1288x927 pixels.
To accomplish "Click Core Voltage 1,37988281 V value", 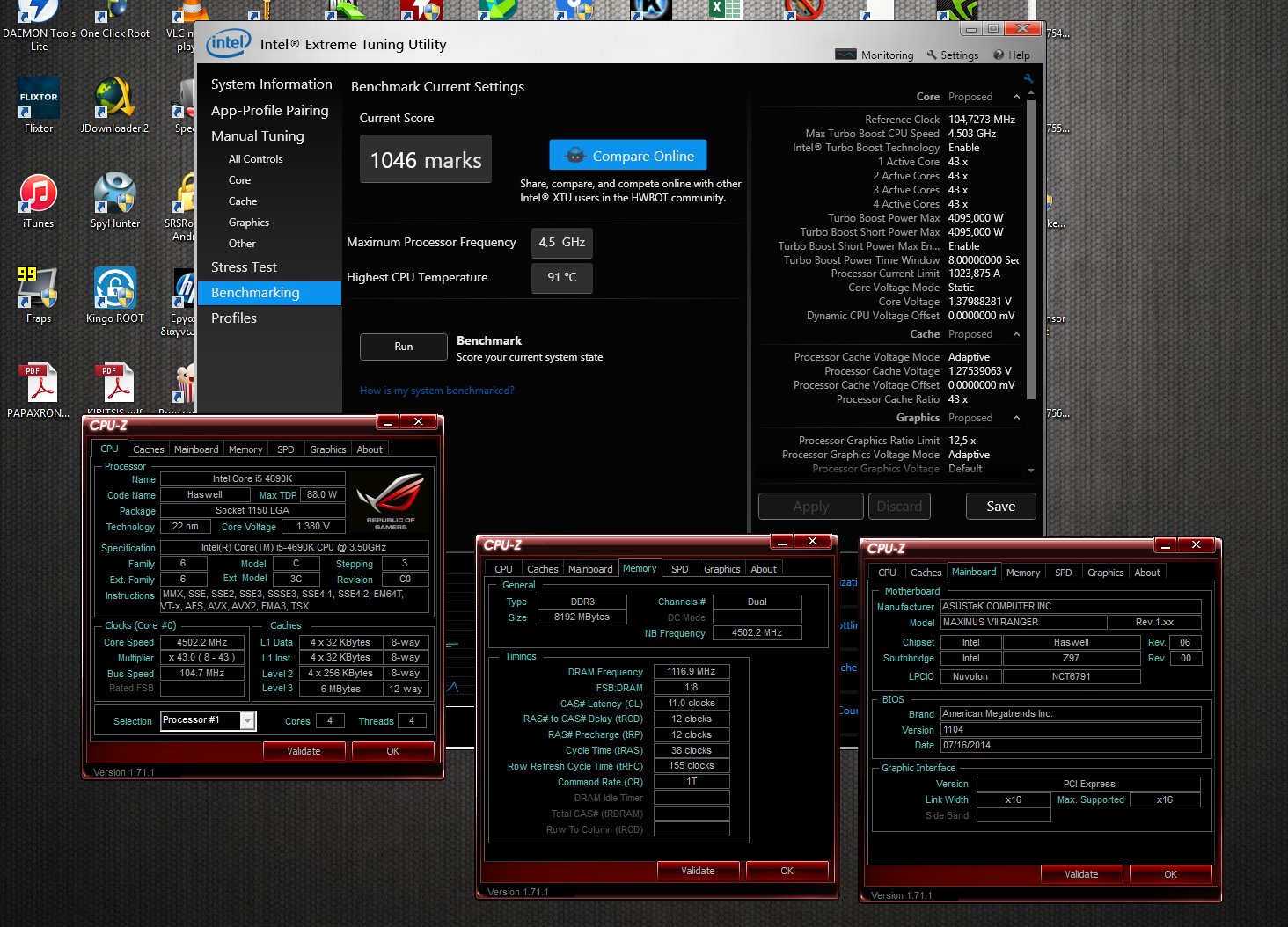I will coord(980,302).
